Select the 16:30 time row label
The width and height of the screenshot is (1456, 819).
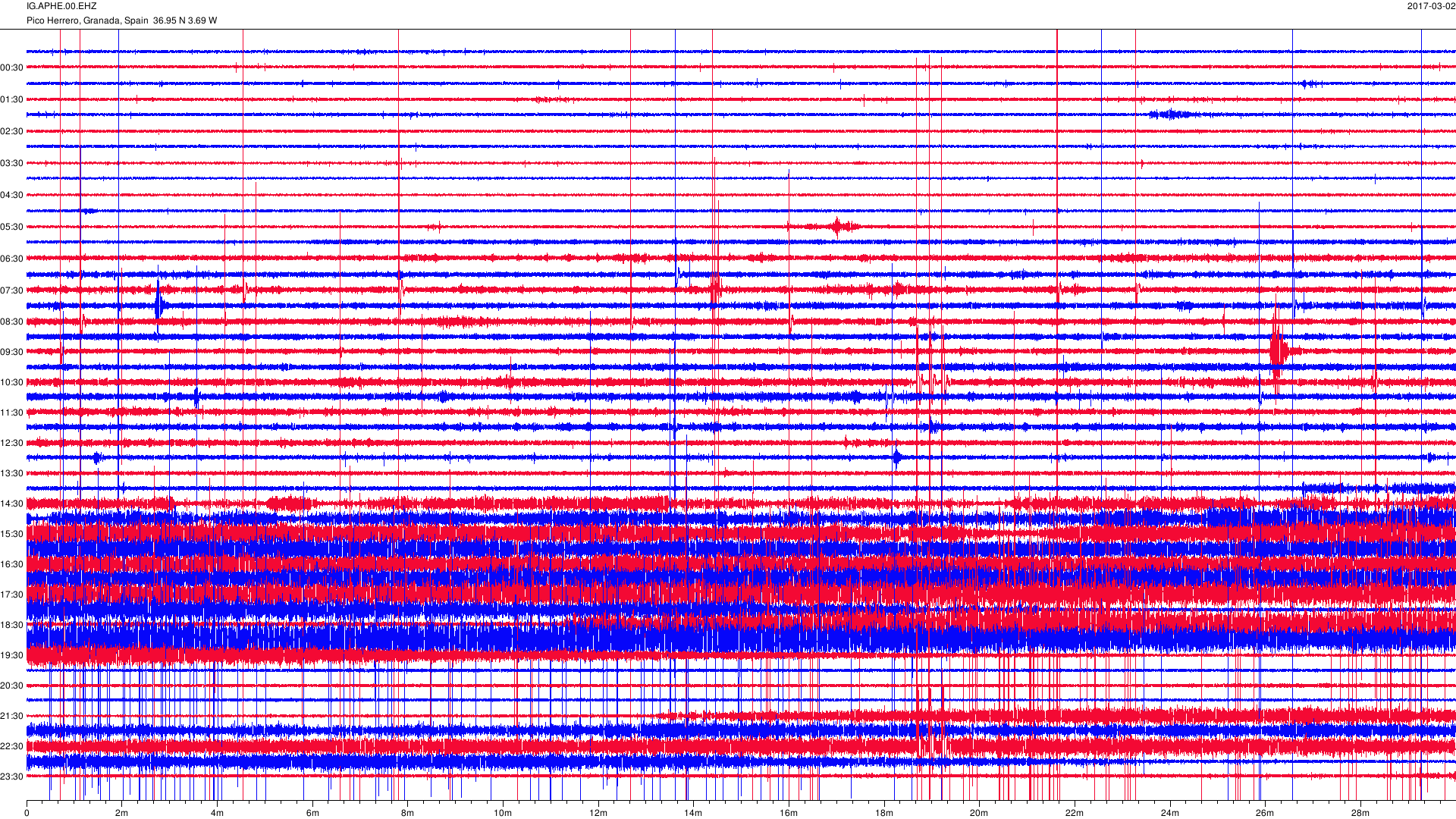pos(12,564)
